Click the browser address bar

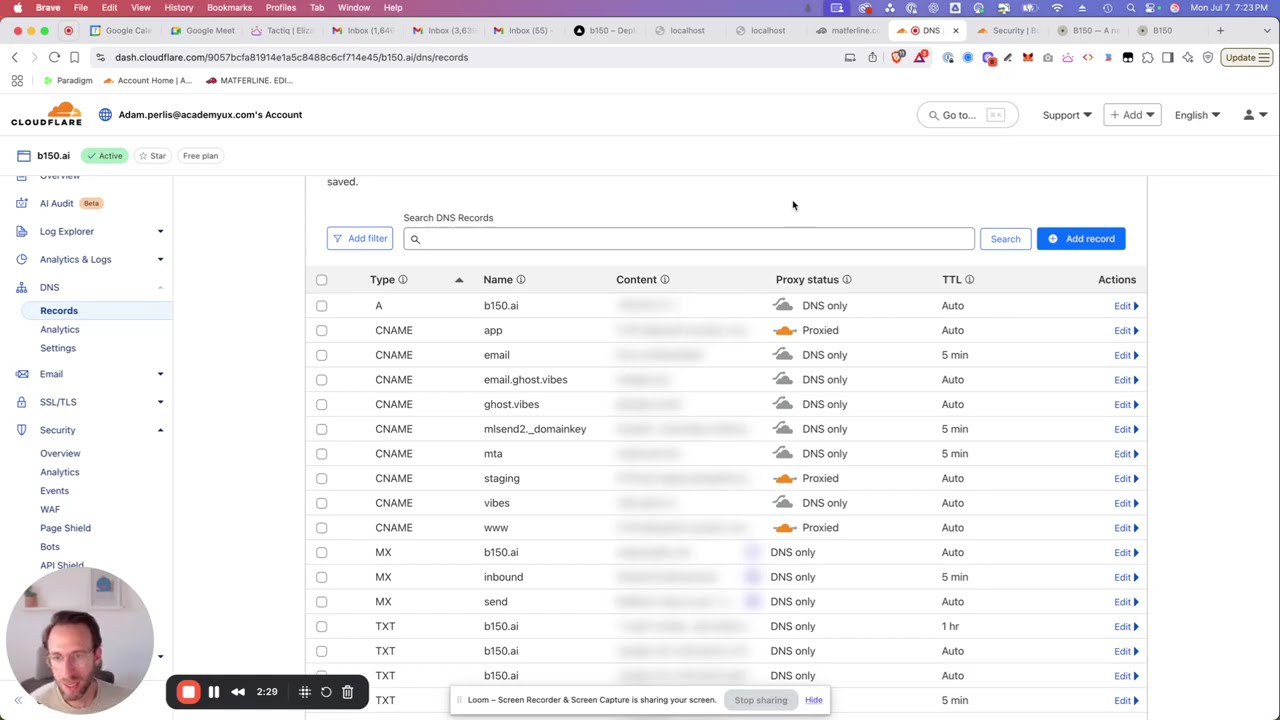(x=470, y=57)
